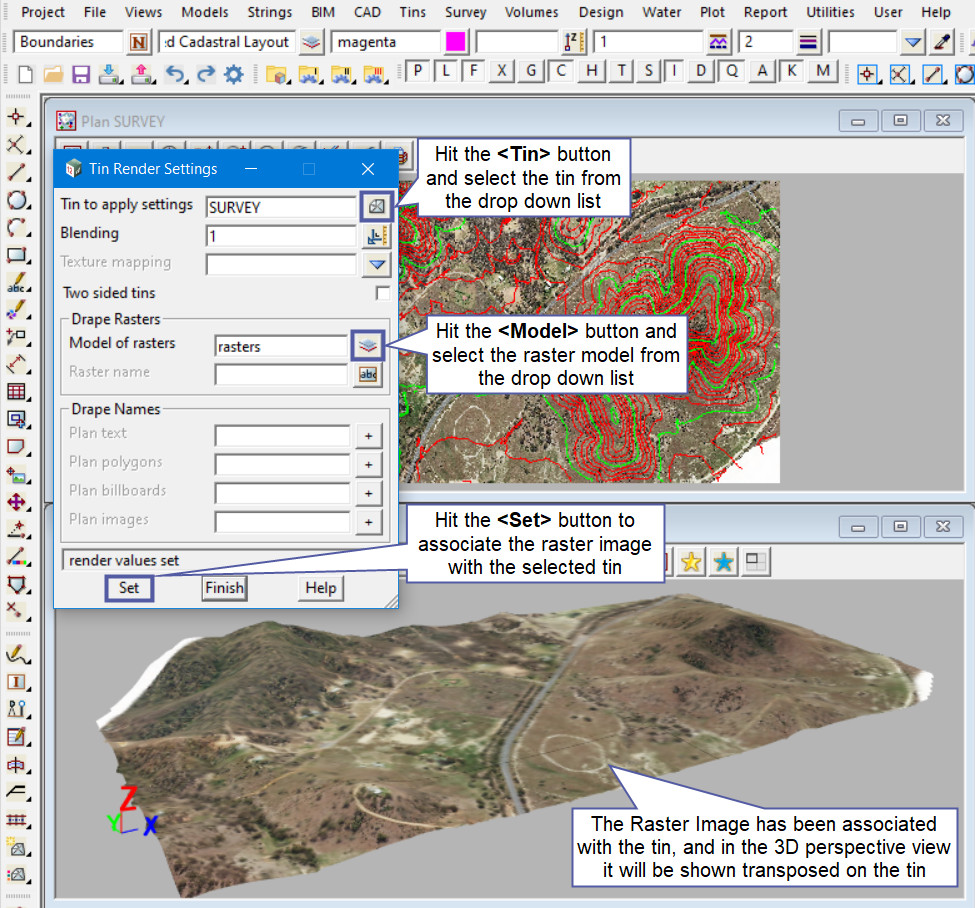Screen dimensions: 975x908
Task: Open the Survey menu
Action: coord(465,12)
